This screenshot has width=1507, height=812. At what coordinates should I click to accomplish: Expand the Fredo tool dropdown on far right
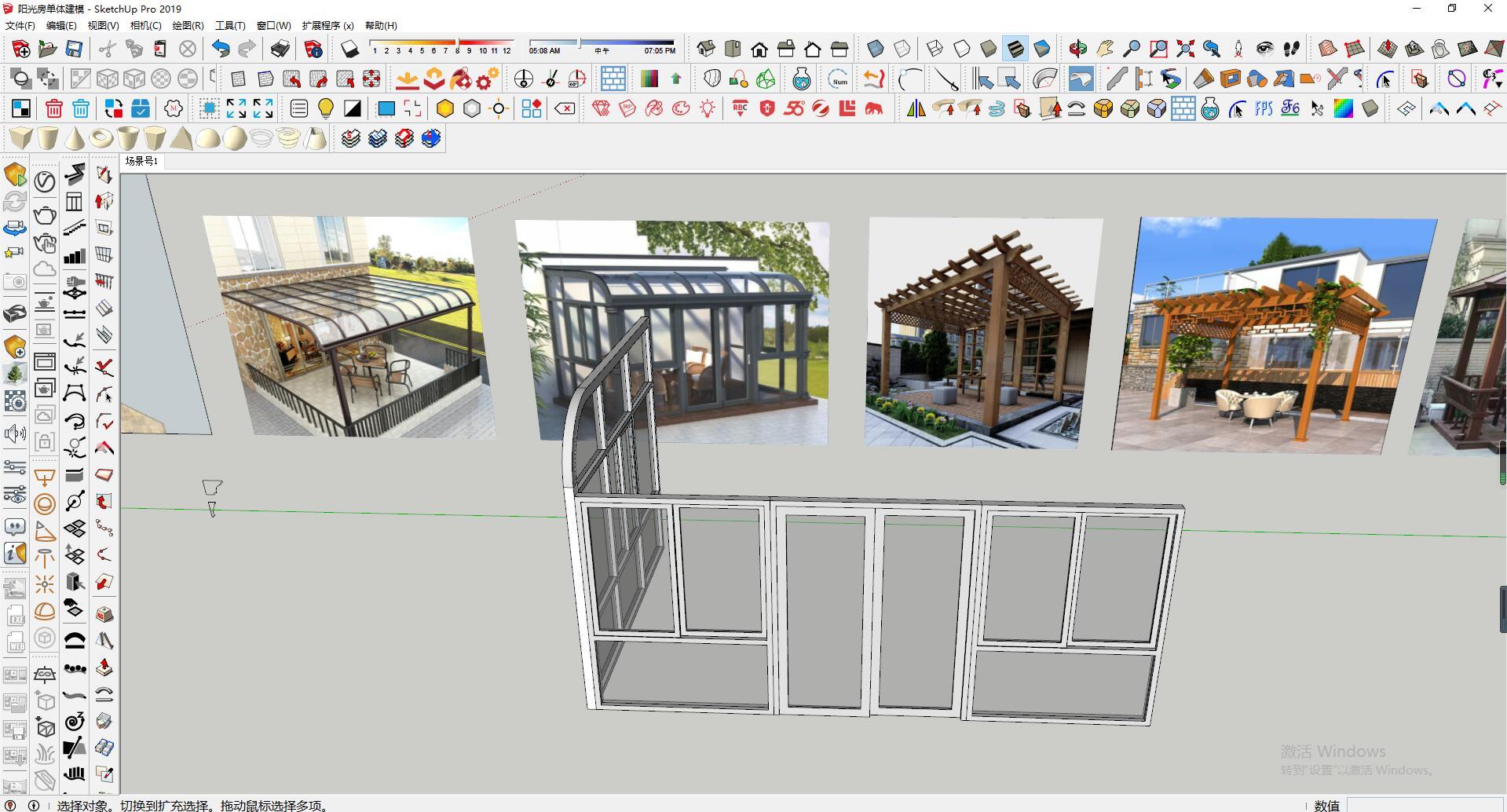[x=1498, y=85]
